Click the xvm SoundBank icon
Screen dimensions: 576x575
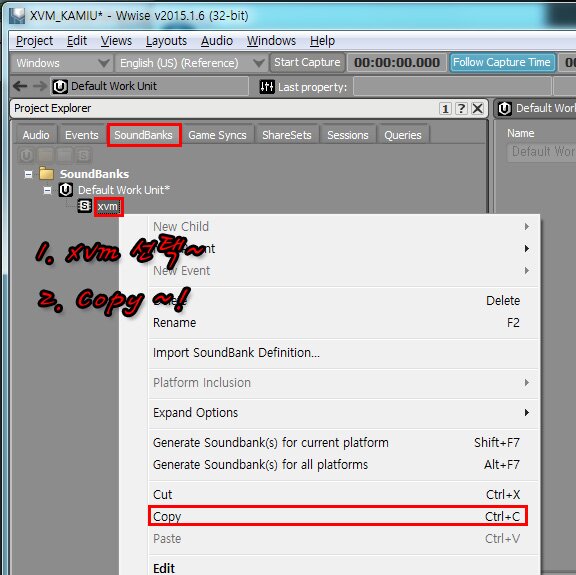84,206
